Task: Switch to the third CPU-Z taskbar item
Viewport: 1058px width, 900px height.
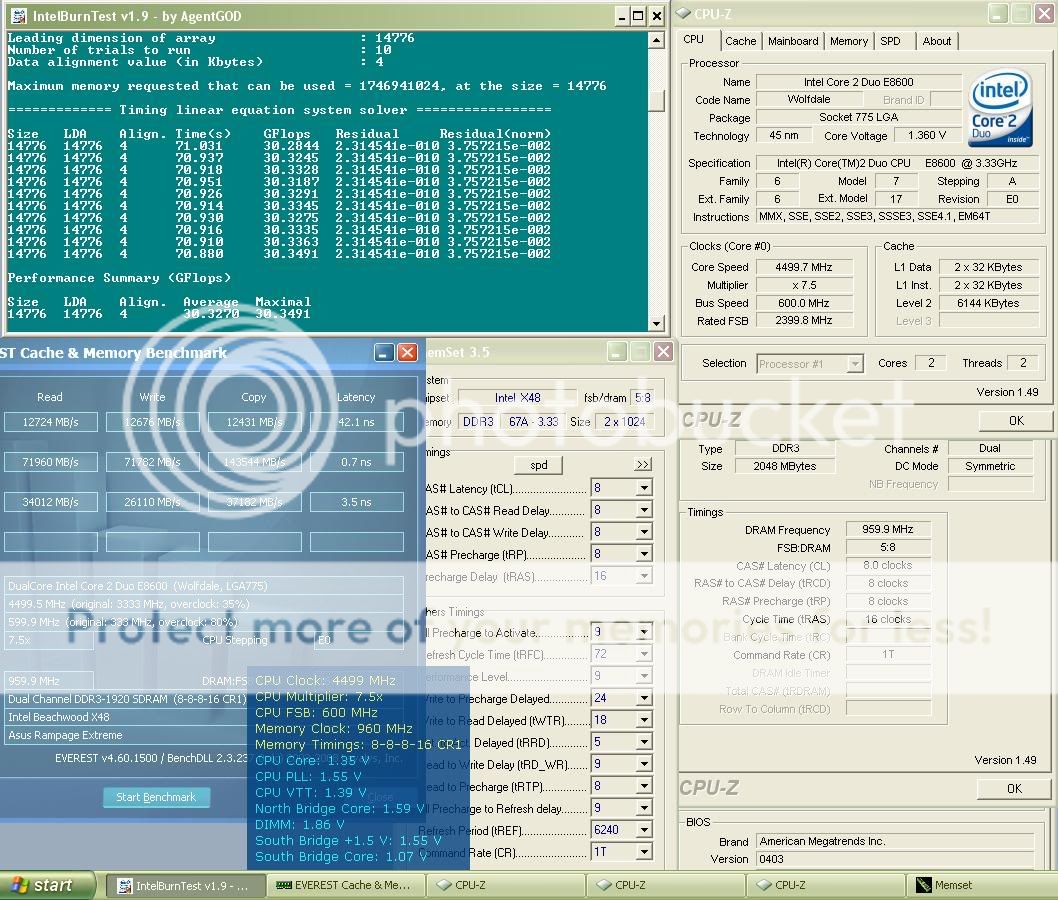Action: pyautogui.click(x=825, y=885)
